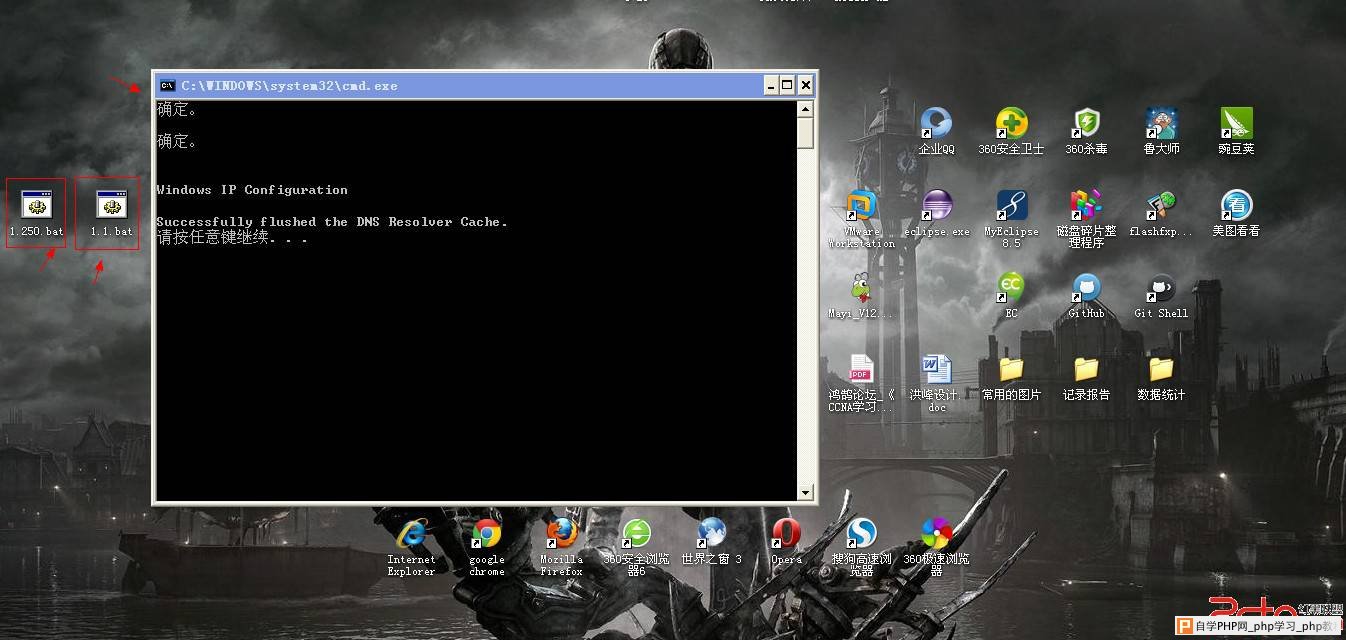Image resolution: width=1346 pixels, height=640 pixels.
Task: Select the 搜狗高速浏览器 shortcut
Action: point(861,534)
